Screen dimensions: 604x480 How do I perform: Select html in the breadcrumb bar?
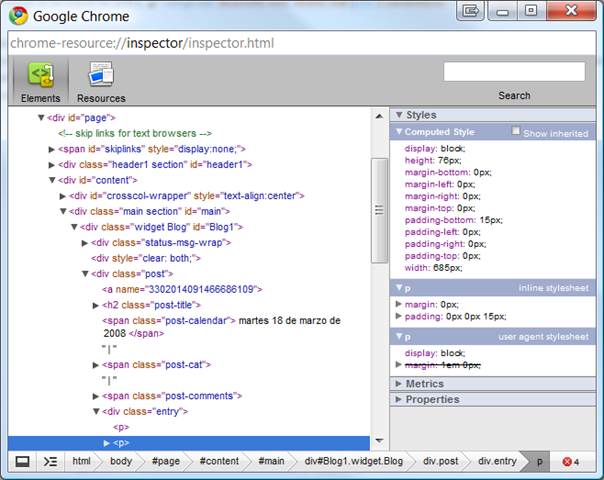tap(81, 461)
